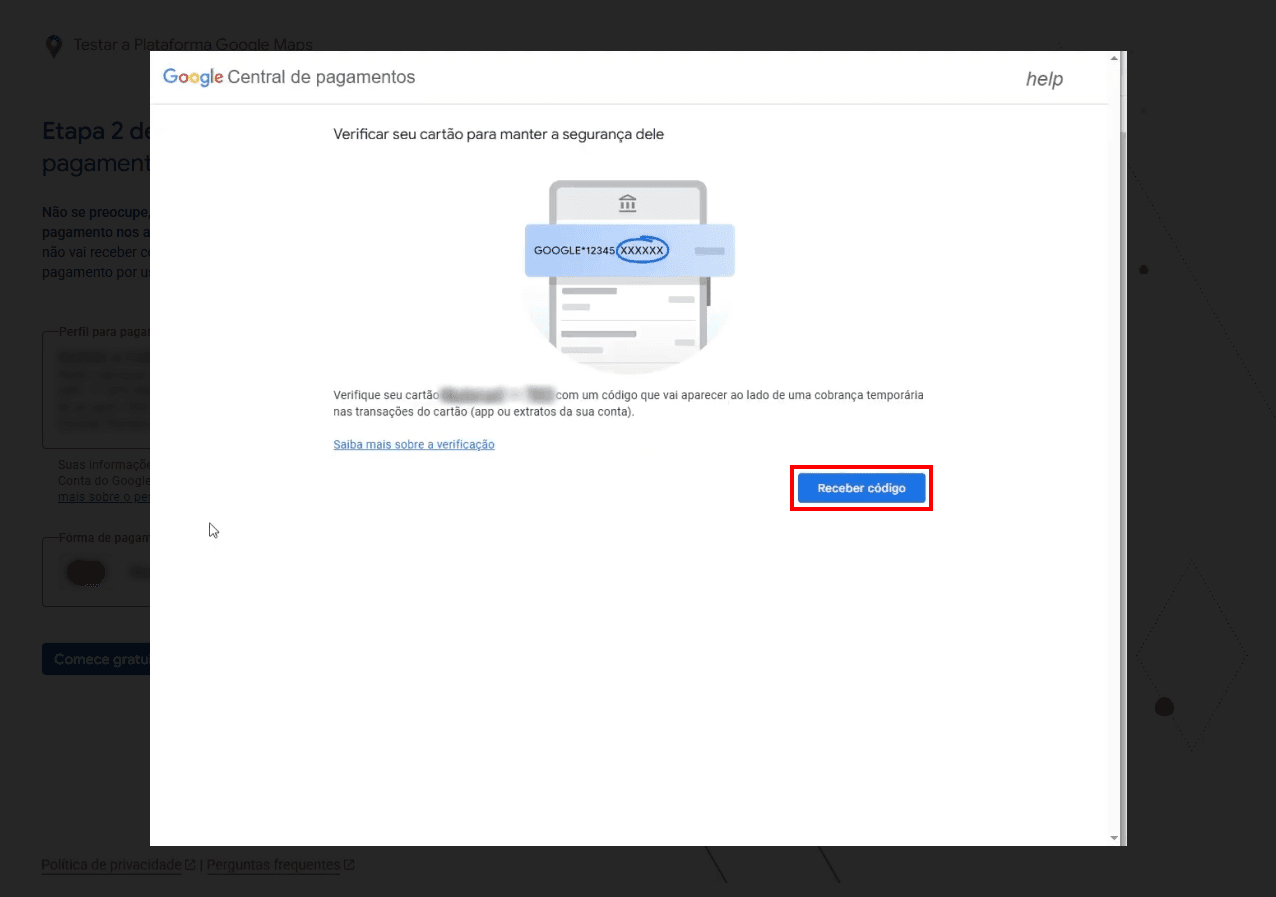Click external-link icon beside Política de privacidade

[x=190, y=865]
